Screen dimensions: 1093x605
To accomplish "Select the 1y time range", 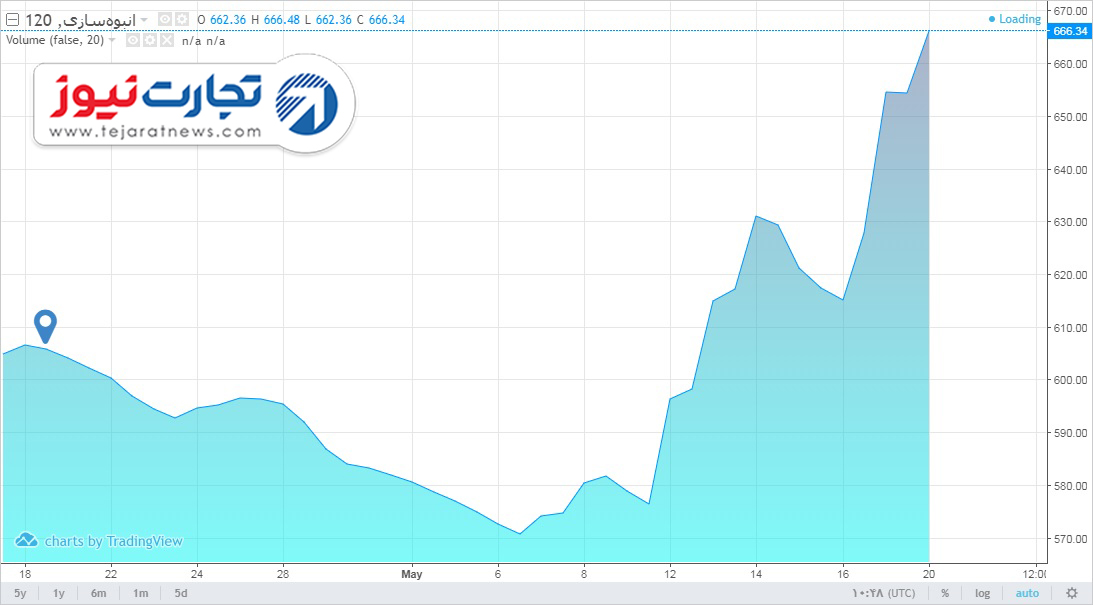I will click(59, 593).
